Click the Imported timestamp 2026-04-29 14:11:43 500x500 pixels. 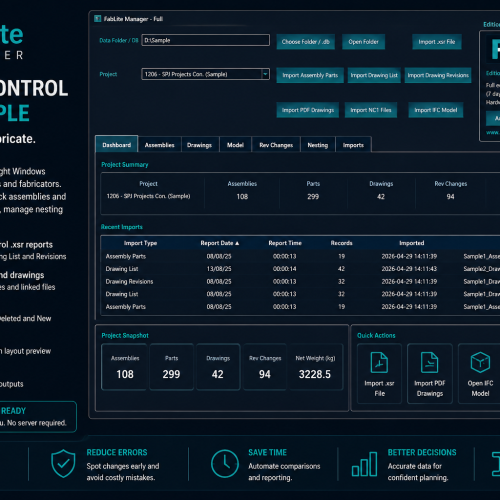tap(409, 269)
